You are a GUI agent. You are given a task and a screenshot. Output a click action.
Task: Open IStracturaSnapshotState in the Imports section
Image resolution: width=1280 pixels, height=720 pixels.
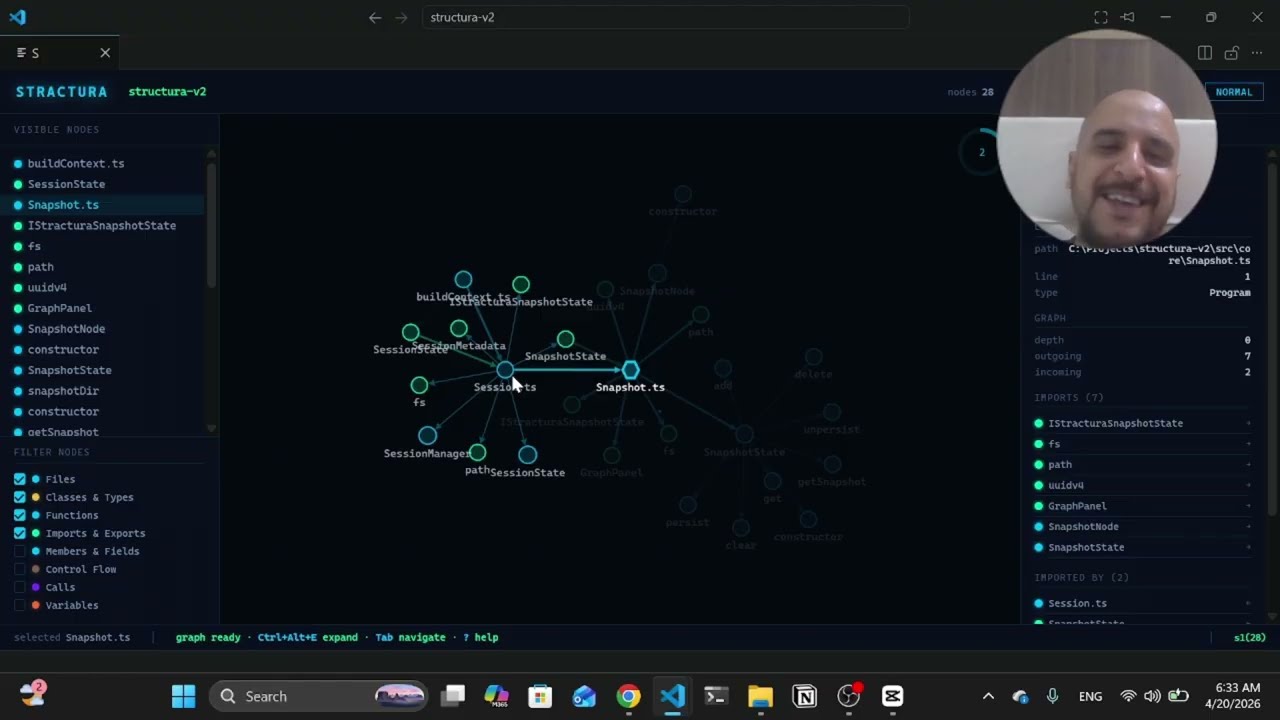tap(1144, 423)
